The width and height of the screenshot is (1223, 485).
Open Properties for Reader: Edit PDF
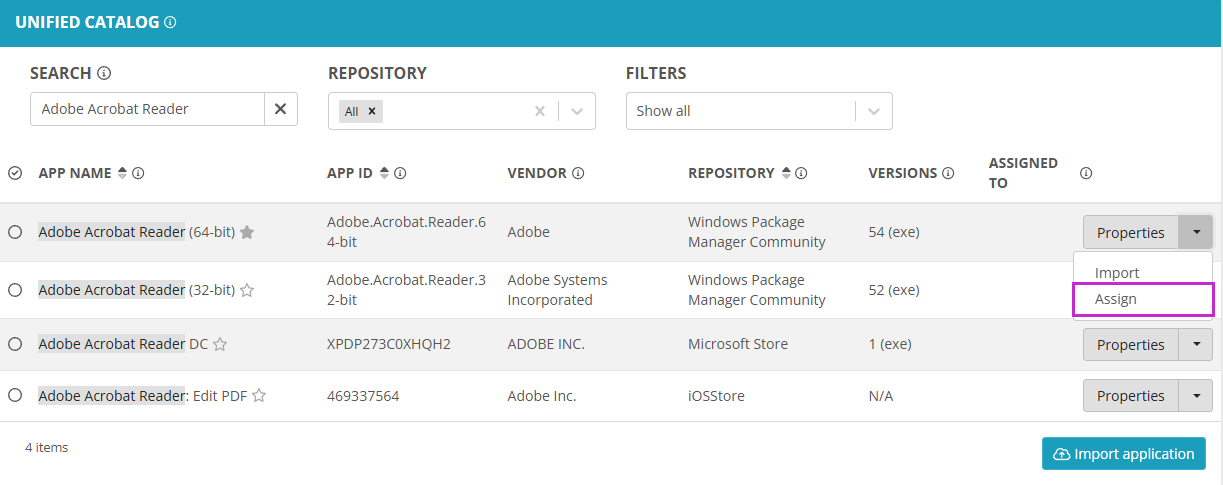click(x=1131, y=396)
